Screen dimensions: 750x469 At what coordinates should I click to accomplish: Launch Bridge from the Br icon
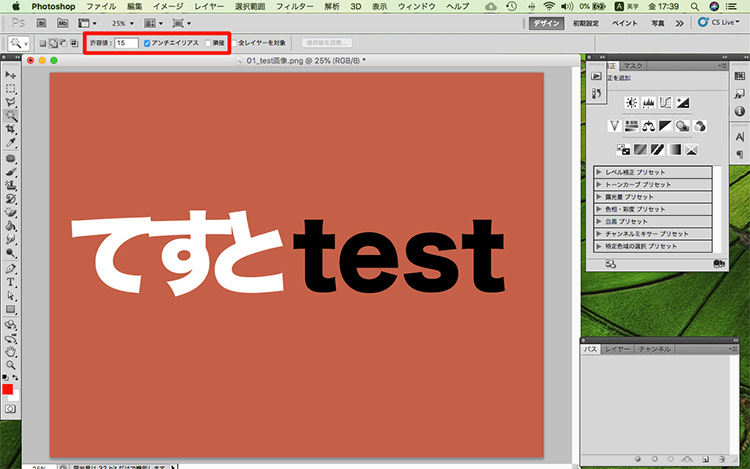tap(41, 23)
